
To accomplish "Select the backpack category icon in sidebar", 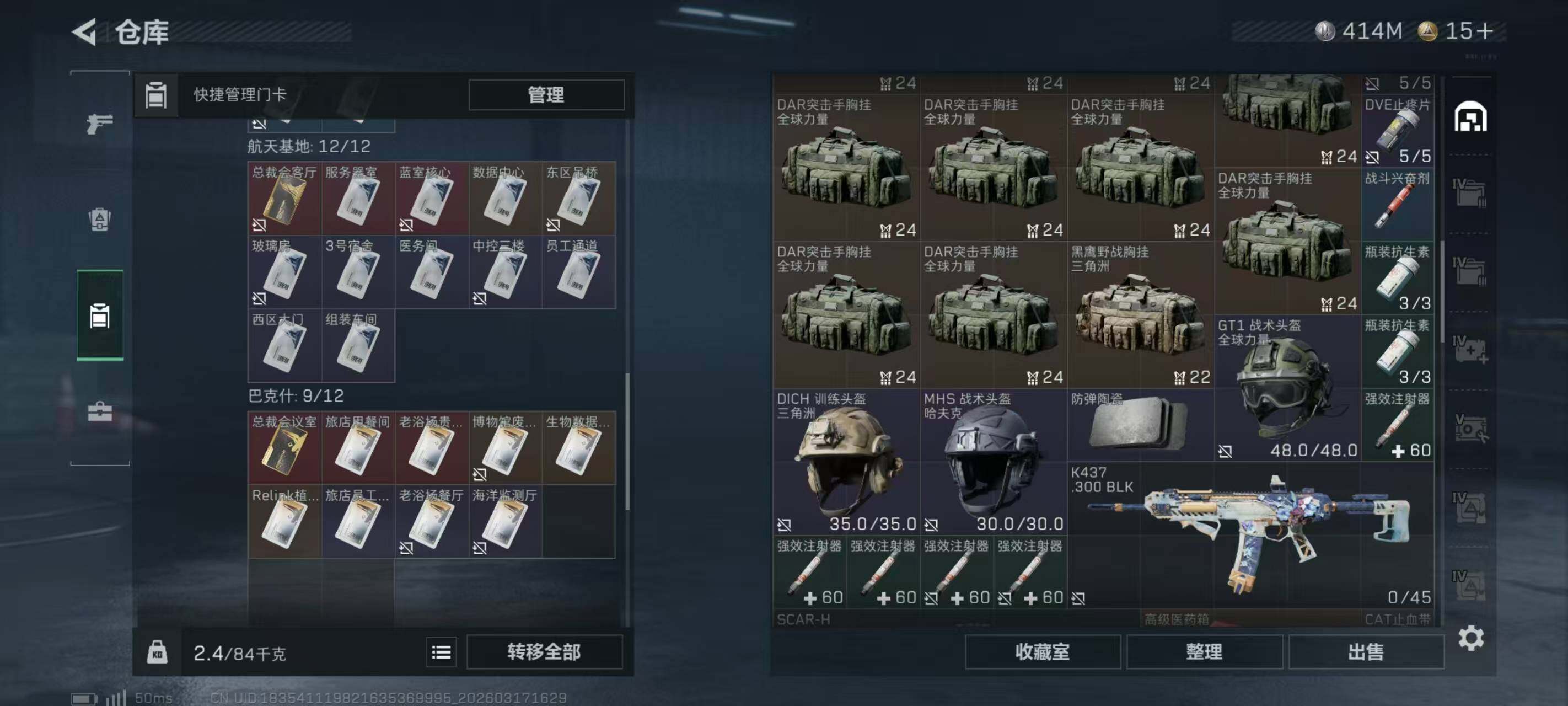I will click(100, 220).
